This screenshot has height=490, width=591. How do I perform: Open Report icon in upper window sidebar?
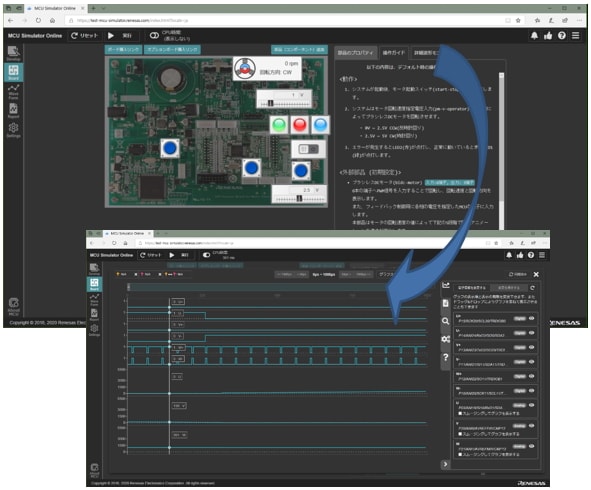(14, 110)
